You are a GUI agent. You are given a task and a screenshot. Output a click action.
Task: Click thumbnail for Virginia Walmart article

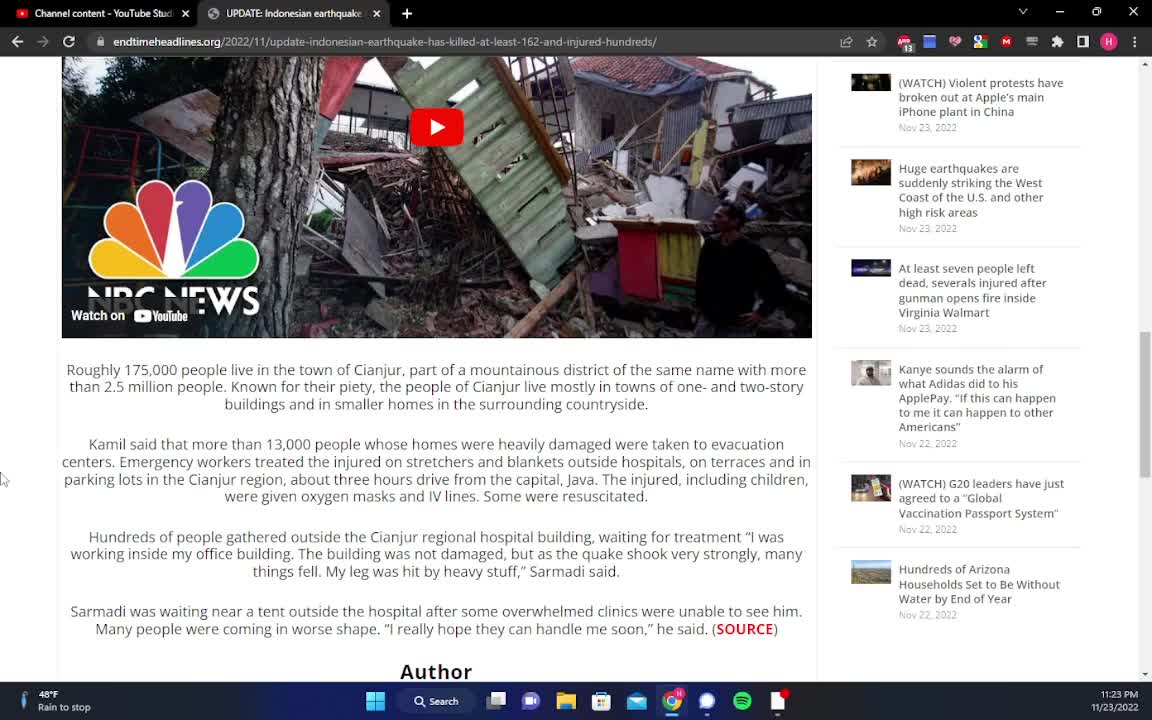871,267
